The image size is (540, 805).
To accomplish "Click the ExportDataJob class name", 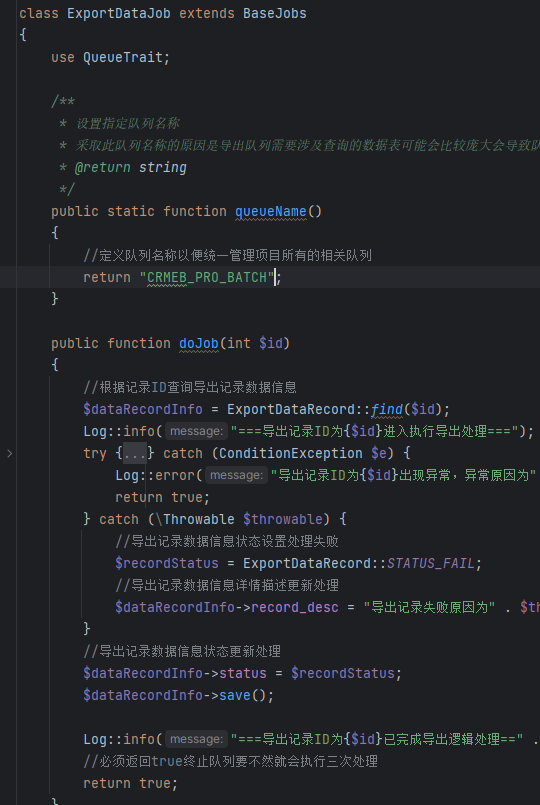I will coord(119,13).
